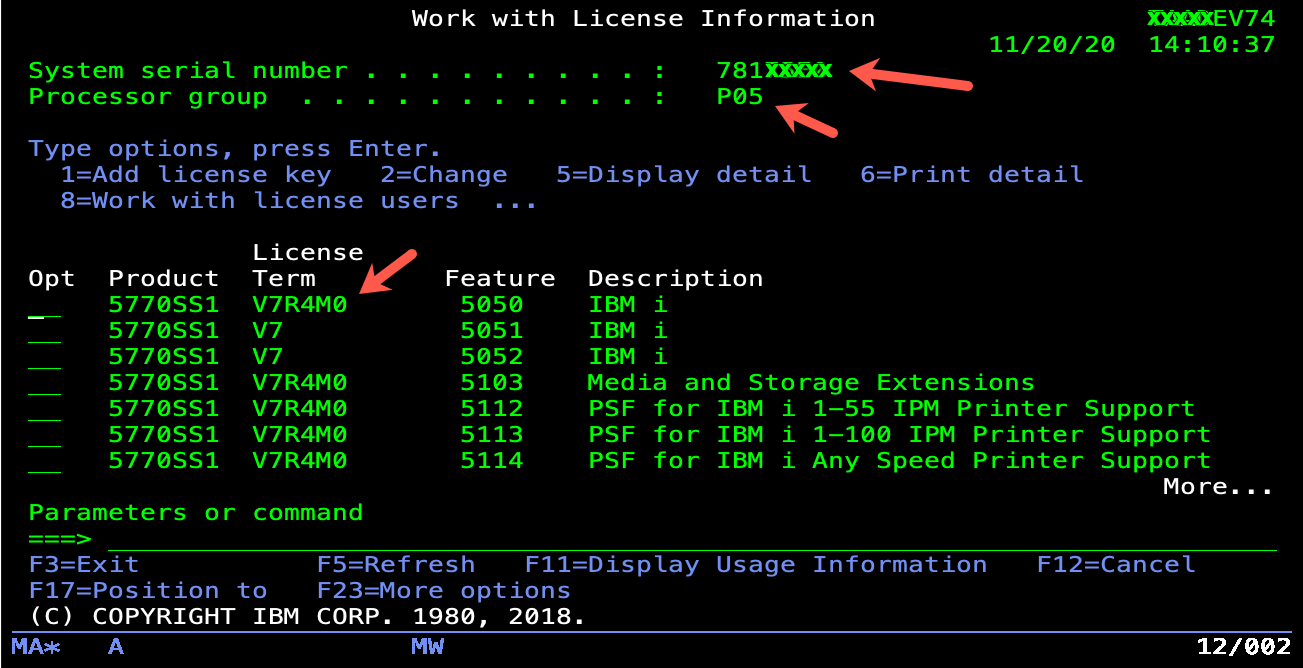Click 8=Work with license users option
Image resolution: width=1303 pixels, height=668 pixels.
[260, 201]
